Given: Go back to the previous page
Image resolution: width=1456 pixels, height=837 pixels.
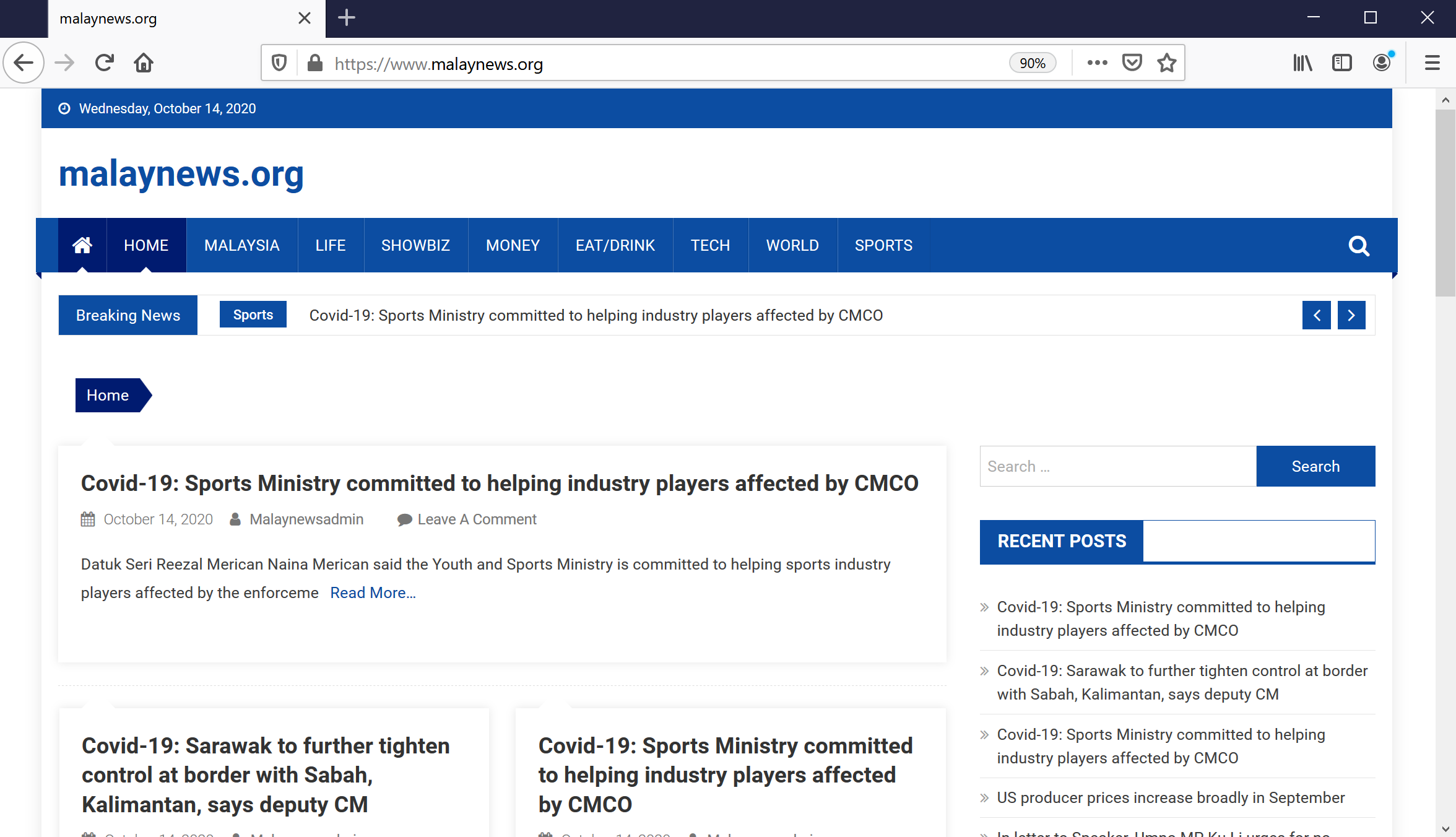Looking at the screenshot, I should pyautogui.click(x=24, y=63).
